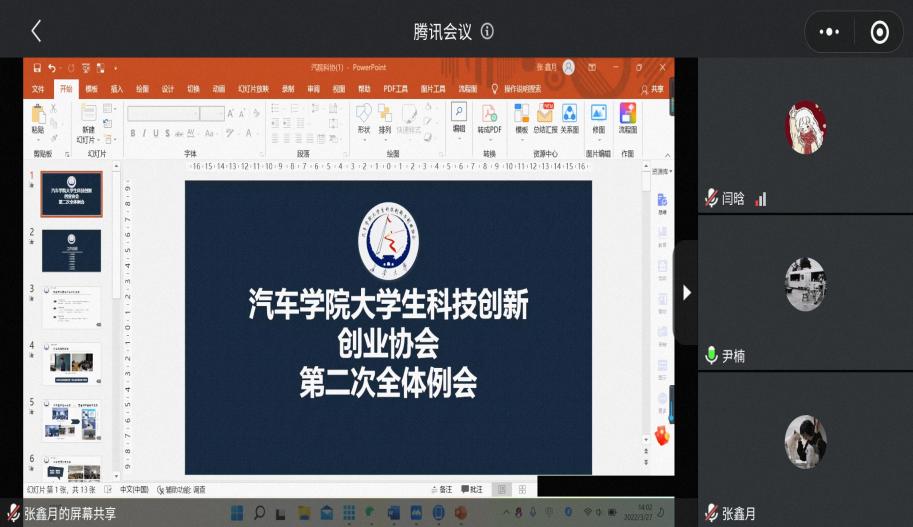The width and height of the screenshot is (913, 527).
Task: Click the 共享 share button
Action: click(x=652, y=88)
